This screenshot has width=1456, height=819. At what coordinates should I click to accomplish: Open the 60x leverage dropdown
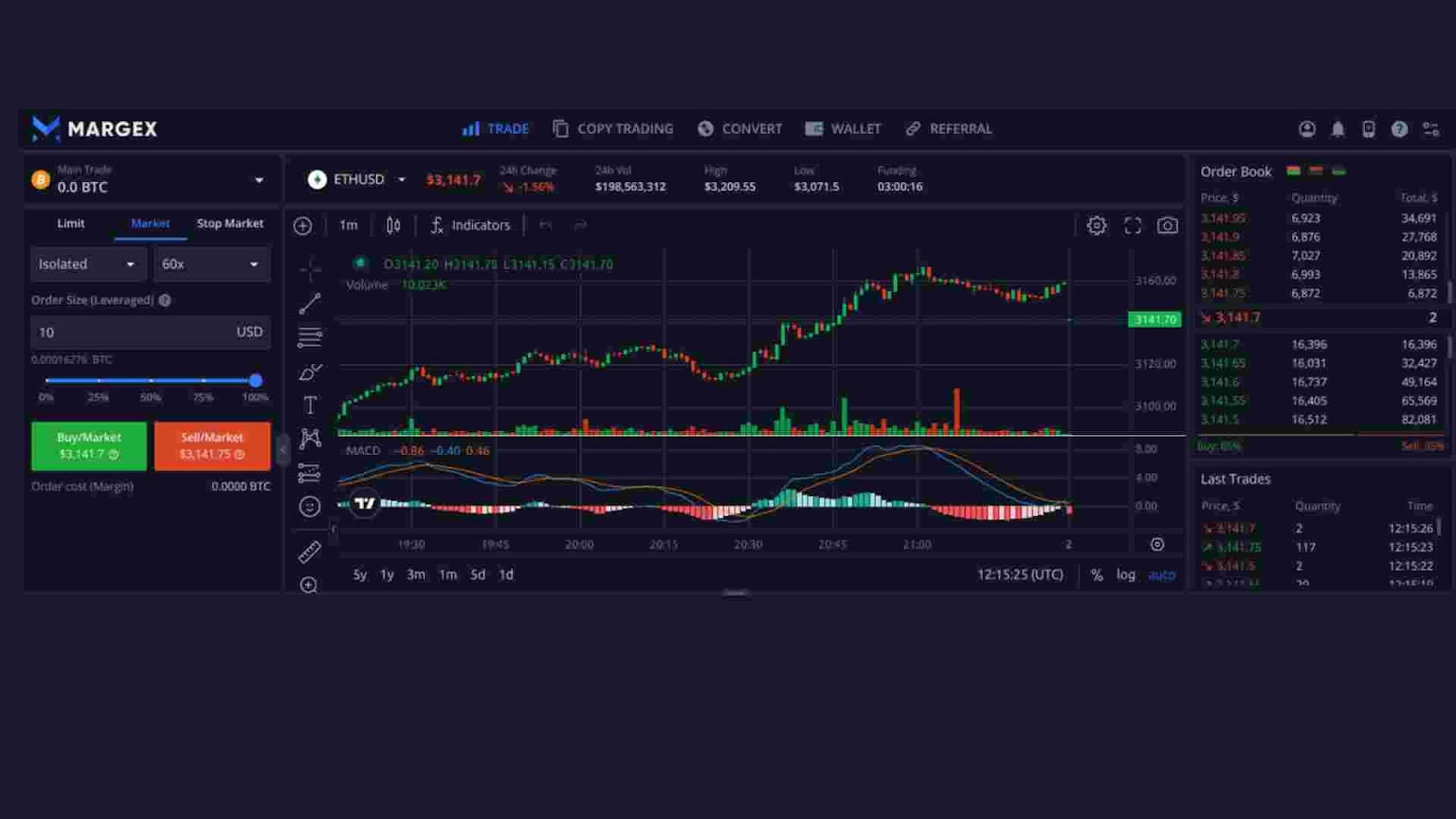point(211,264)
